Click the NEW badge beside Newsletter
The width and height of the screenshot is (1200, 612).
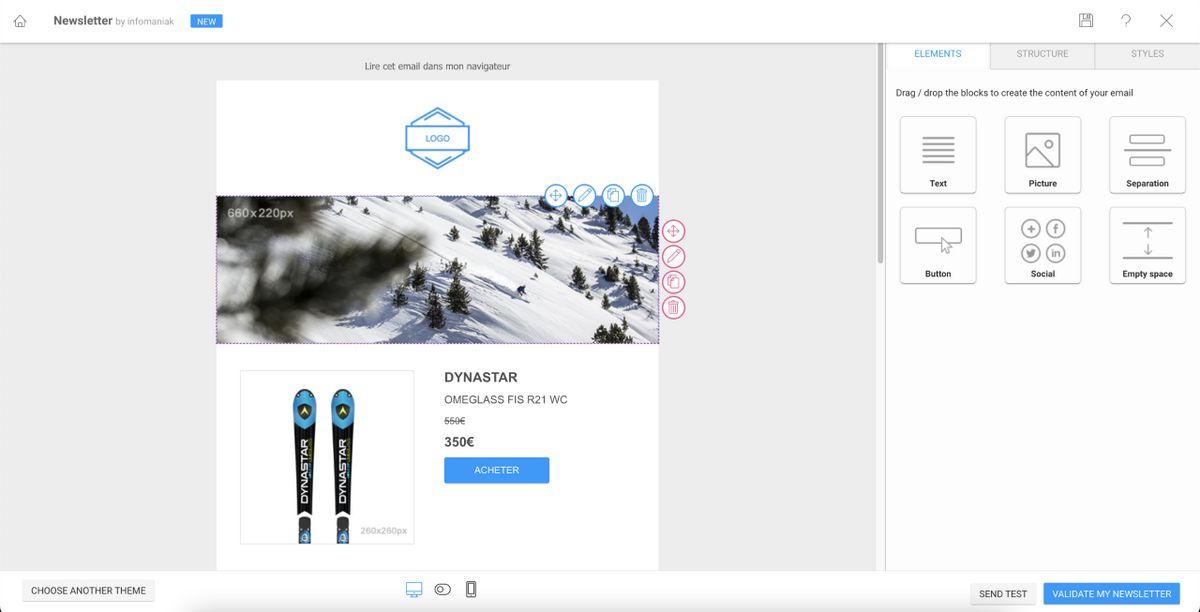pyautogui.click(x=206, y=21)
